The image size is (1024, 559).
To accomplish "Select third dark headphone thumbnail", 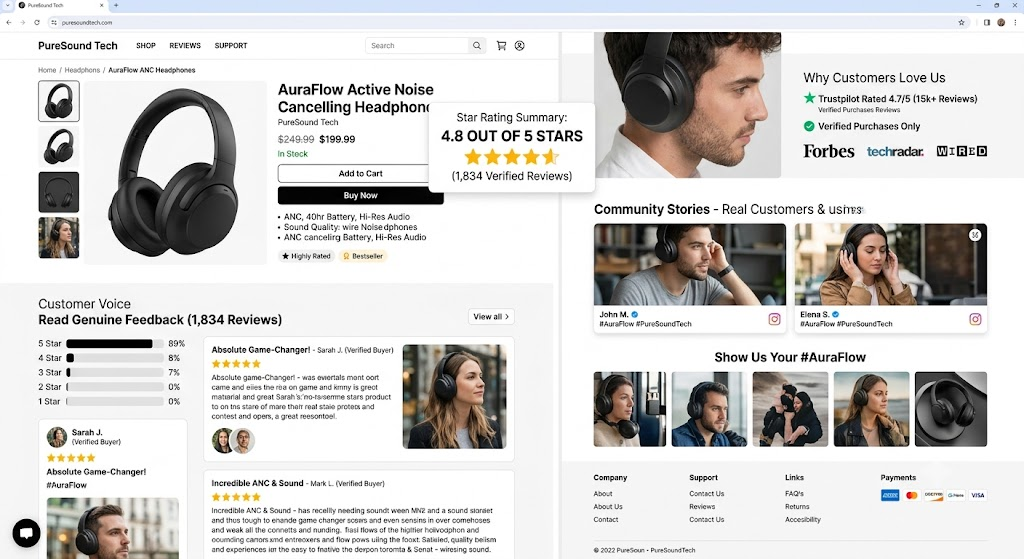I will click(x=59, y=192).
